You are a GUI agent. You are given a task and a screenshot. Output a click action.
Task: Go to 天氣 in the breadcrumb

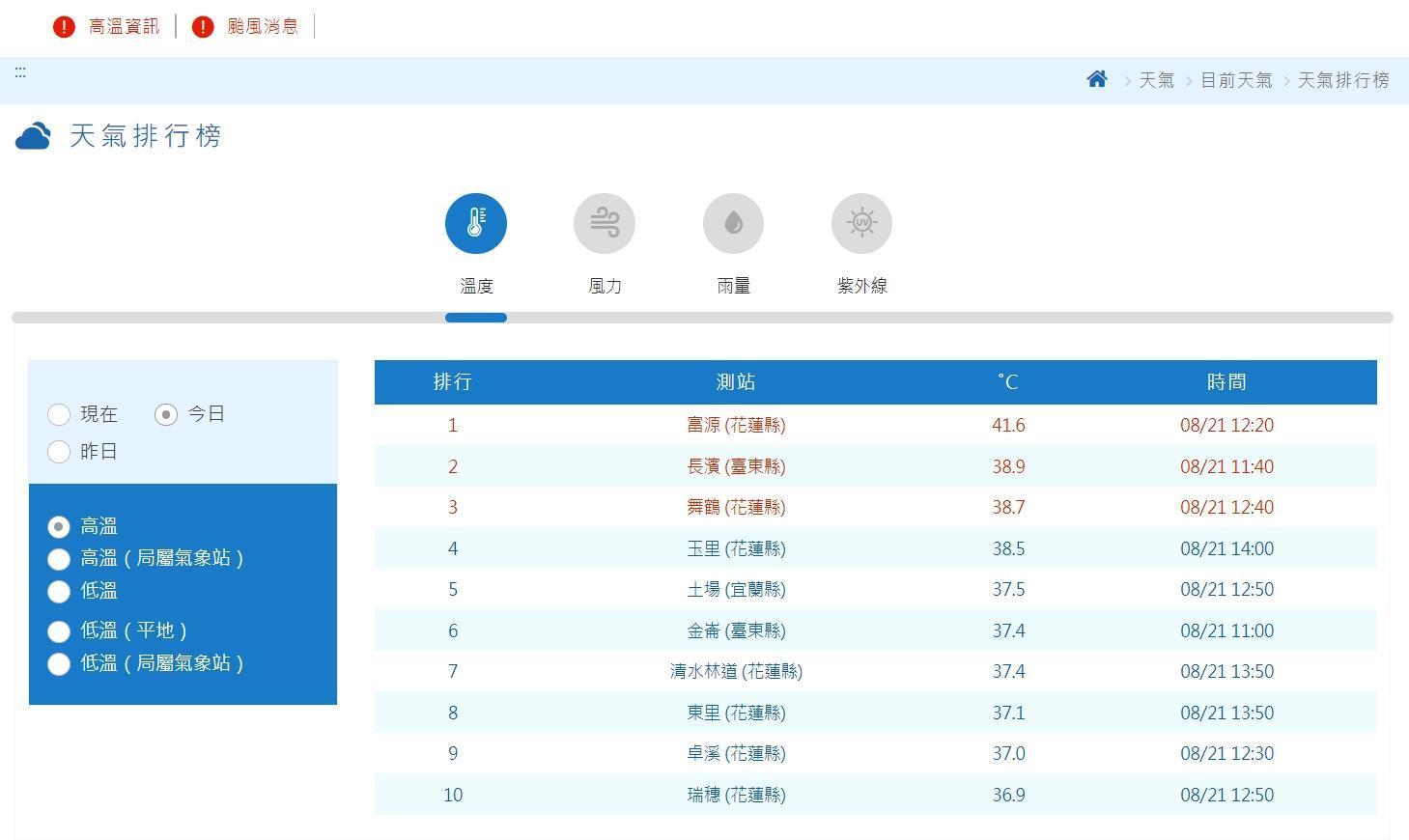tap(1156, 80)
